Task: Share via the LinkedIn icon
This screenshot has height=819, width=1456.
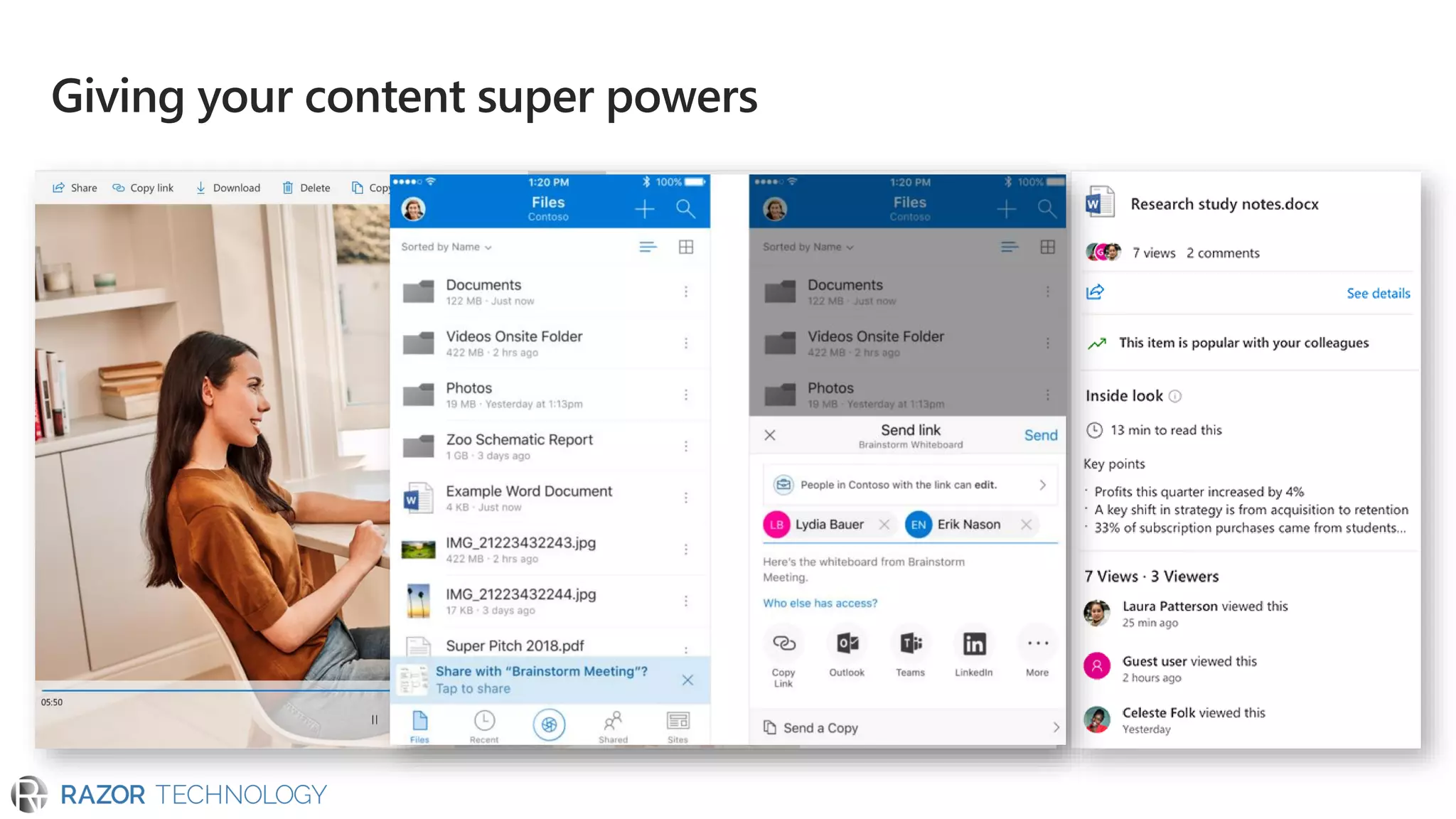Action: [x=973, y=644]
